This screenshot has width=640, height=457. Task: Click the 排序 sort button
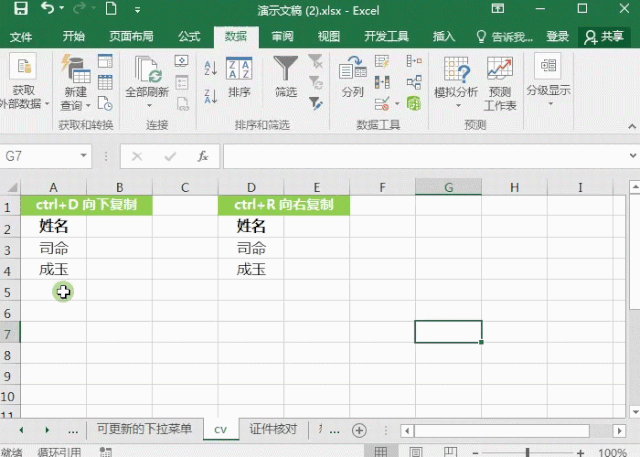tap(239, 78)
